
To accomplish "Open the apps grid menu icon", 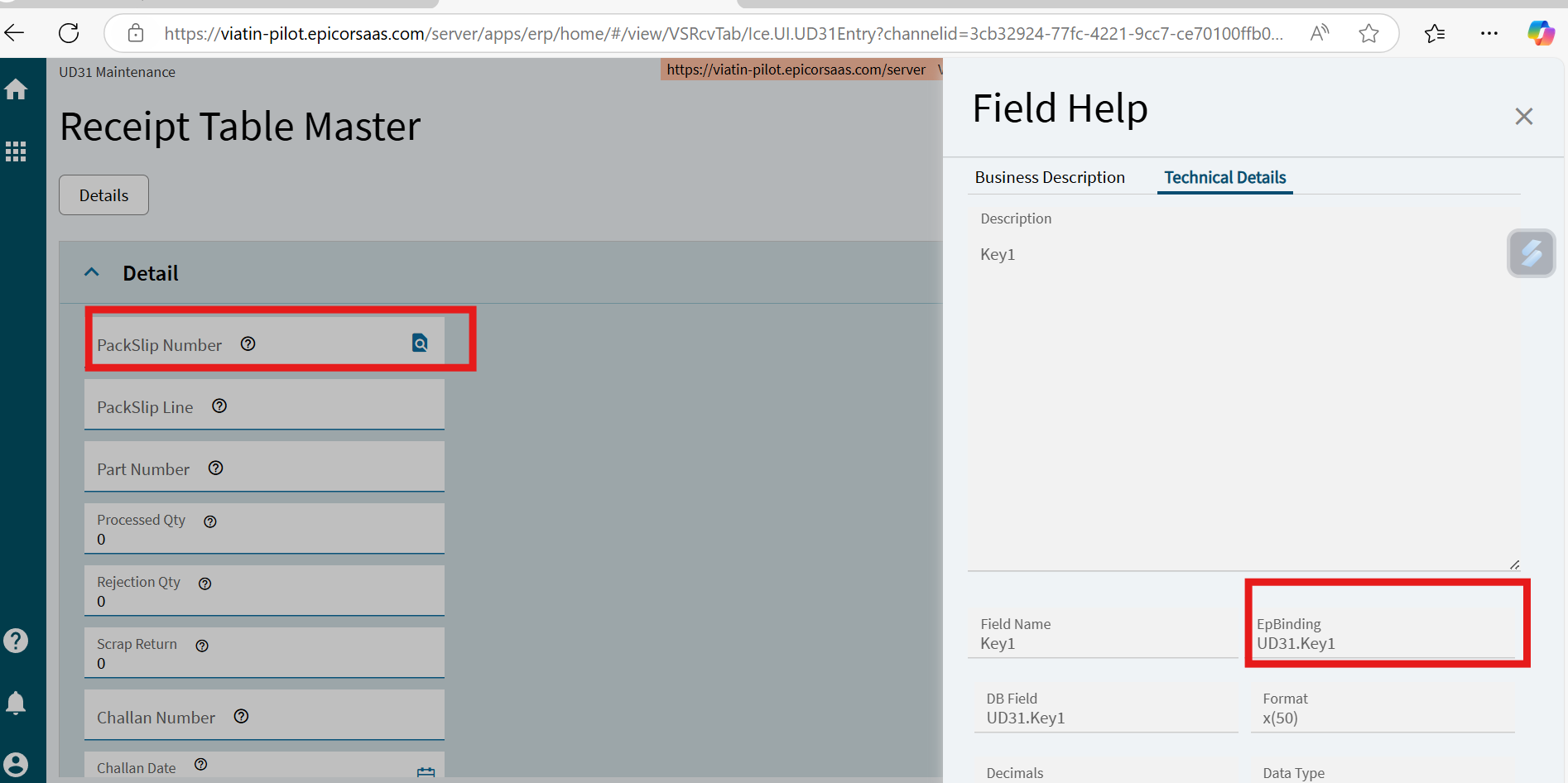I will point(16,151).
